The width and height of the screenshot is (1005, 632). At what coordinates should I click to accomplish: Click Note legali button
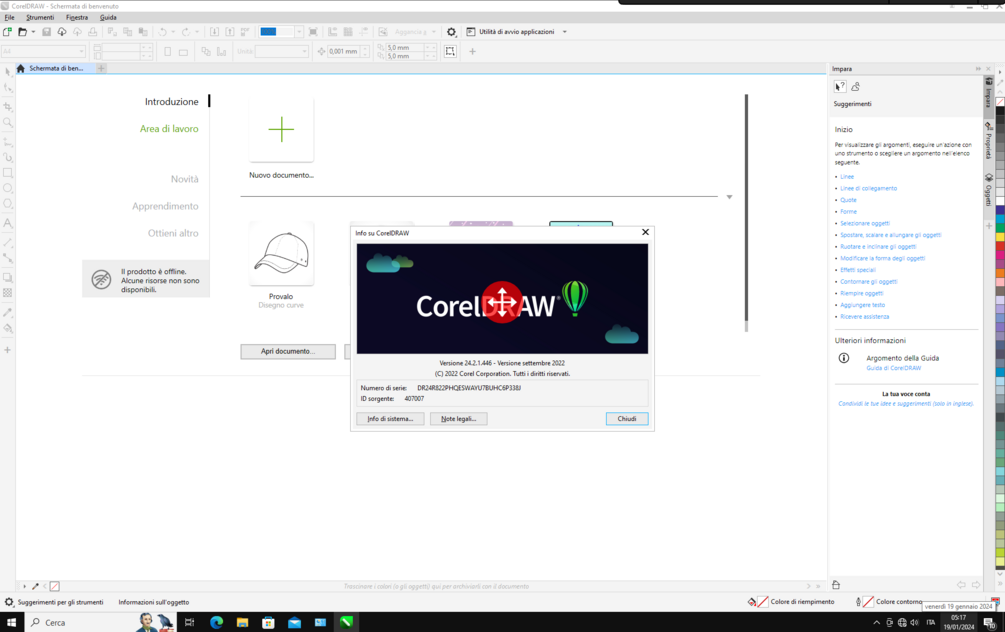[458, 419]
